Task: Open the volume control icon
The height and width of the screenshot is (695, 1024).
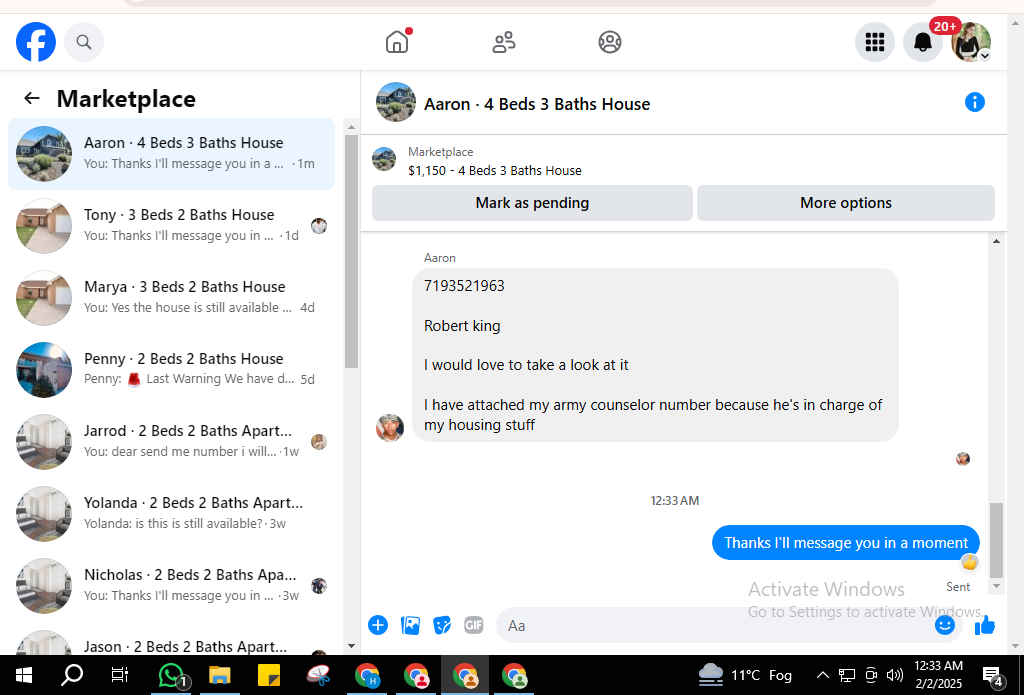Action: pos(895,675)
